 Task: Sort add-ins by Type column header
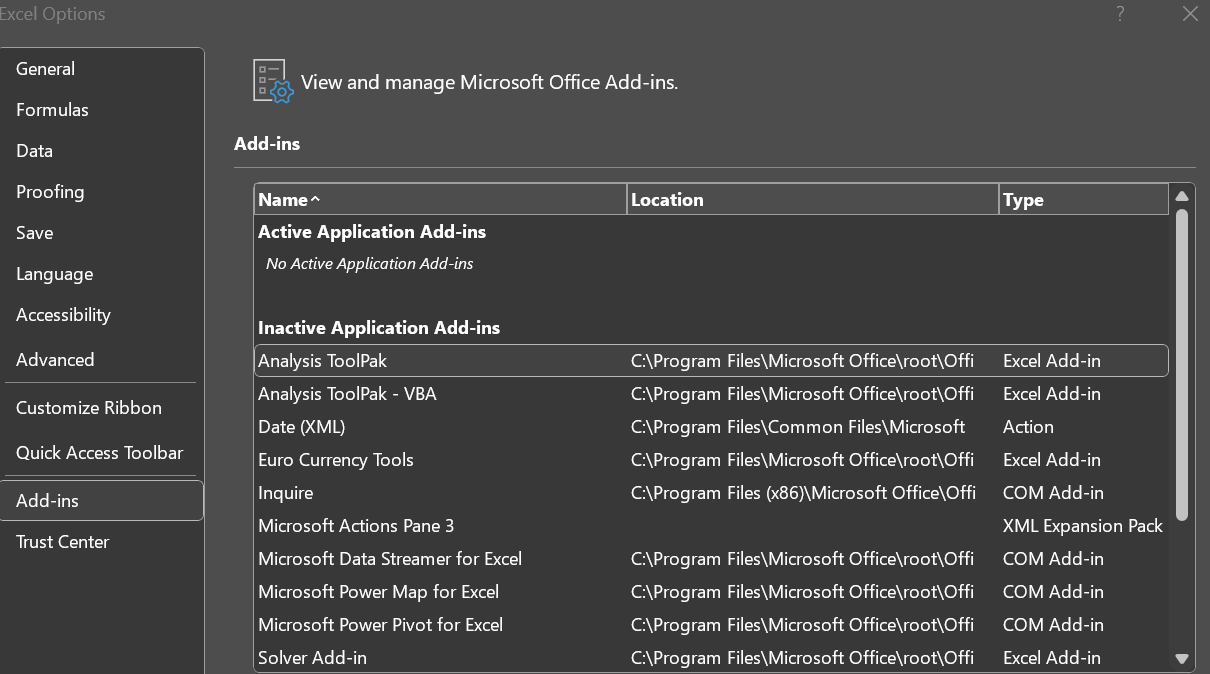(x=1084, y=200)
